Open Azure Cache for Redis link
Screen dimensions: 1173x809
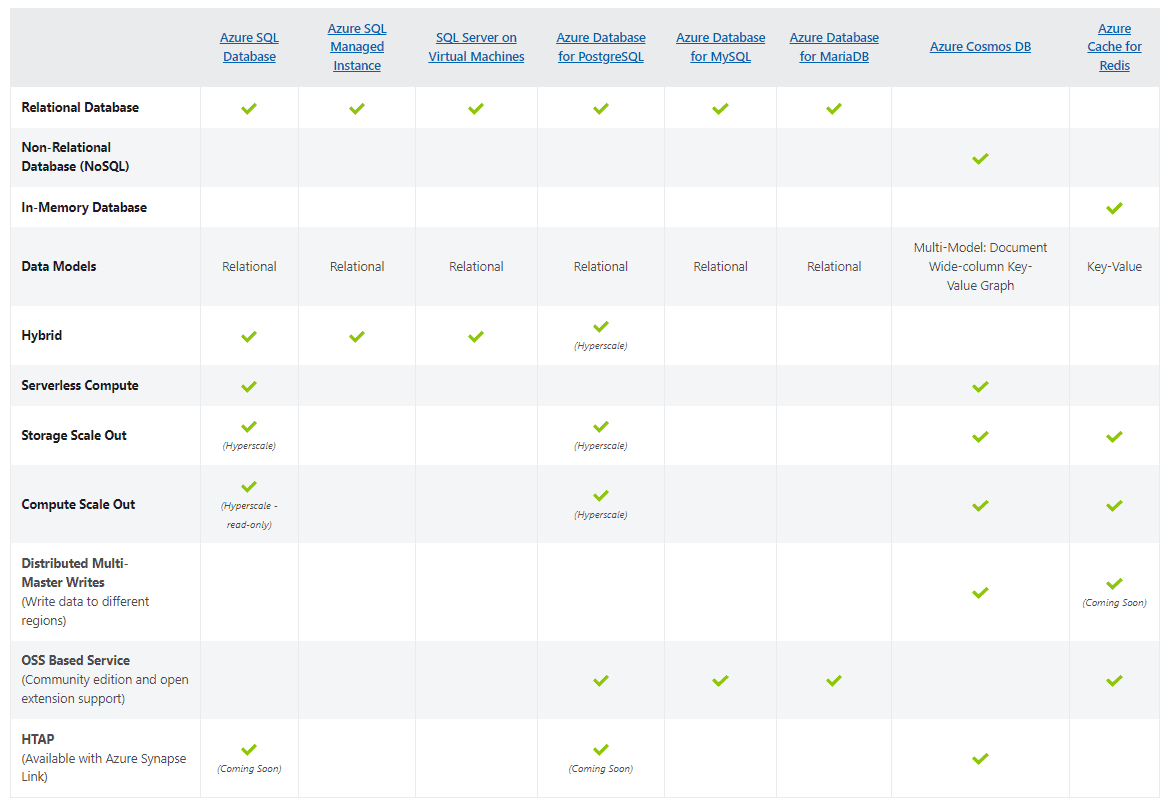click(1114, 46)
